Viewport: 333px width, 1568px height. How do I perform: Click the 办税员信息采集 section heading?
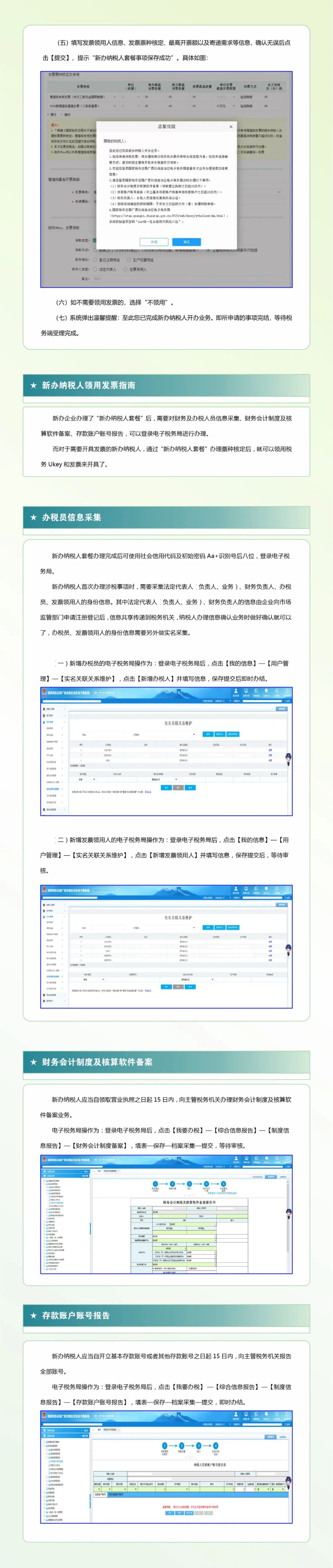[71, 518]
